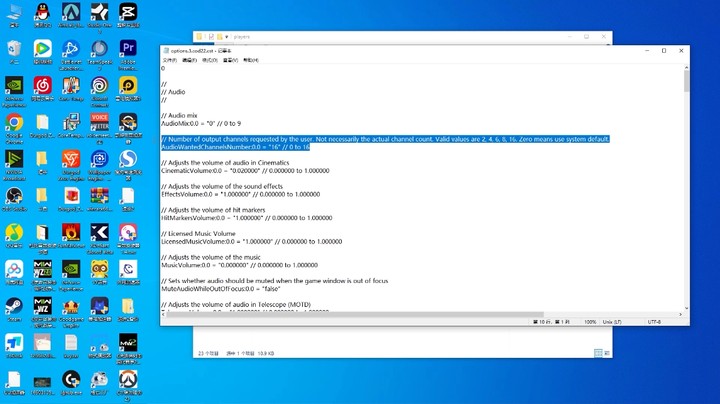720x404 pixels.
Task: Open OBS Studio from the desktop
Action: click(14, 198)
